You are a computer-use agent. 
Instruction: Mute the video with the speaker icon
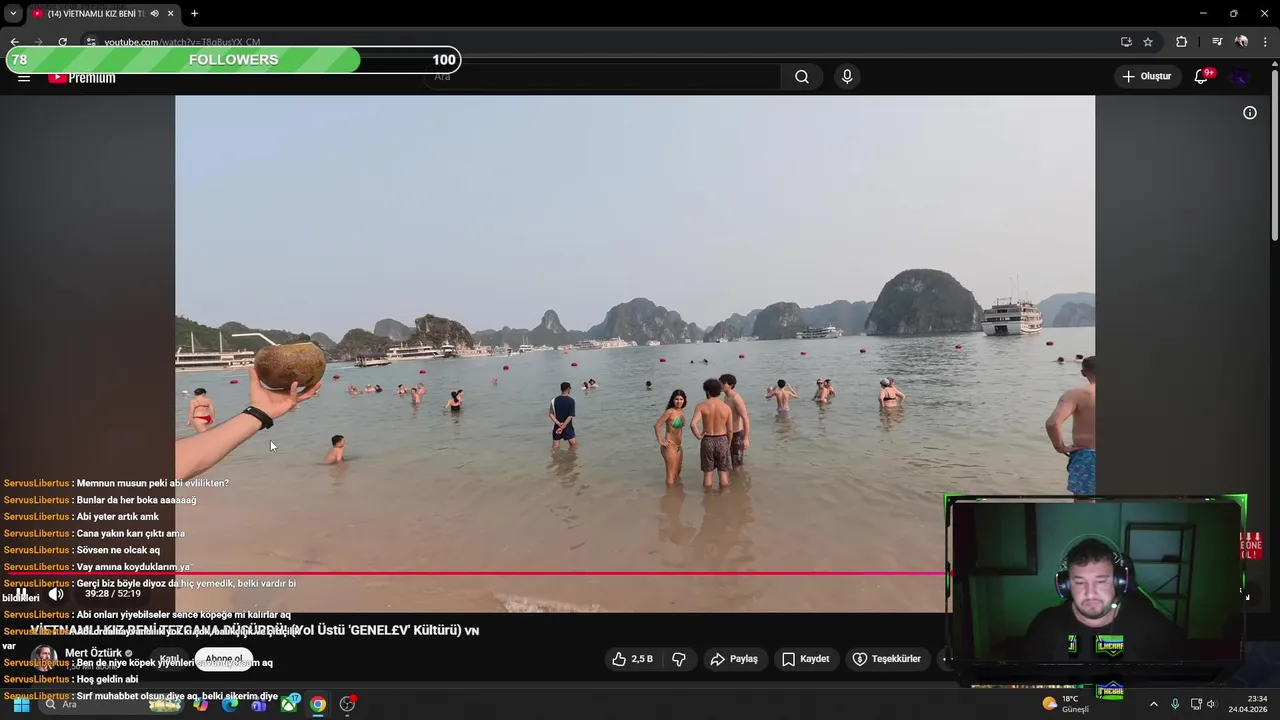(x=56, y=593)
